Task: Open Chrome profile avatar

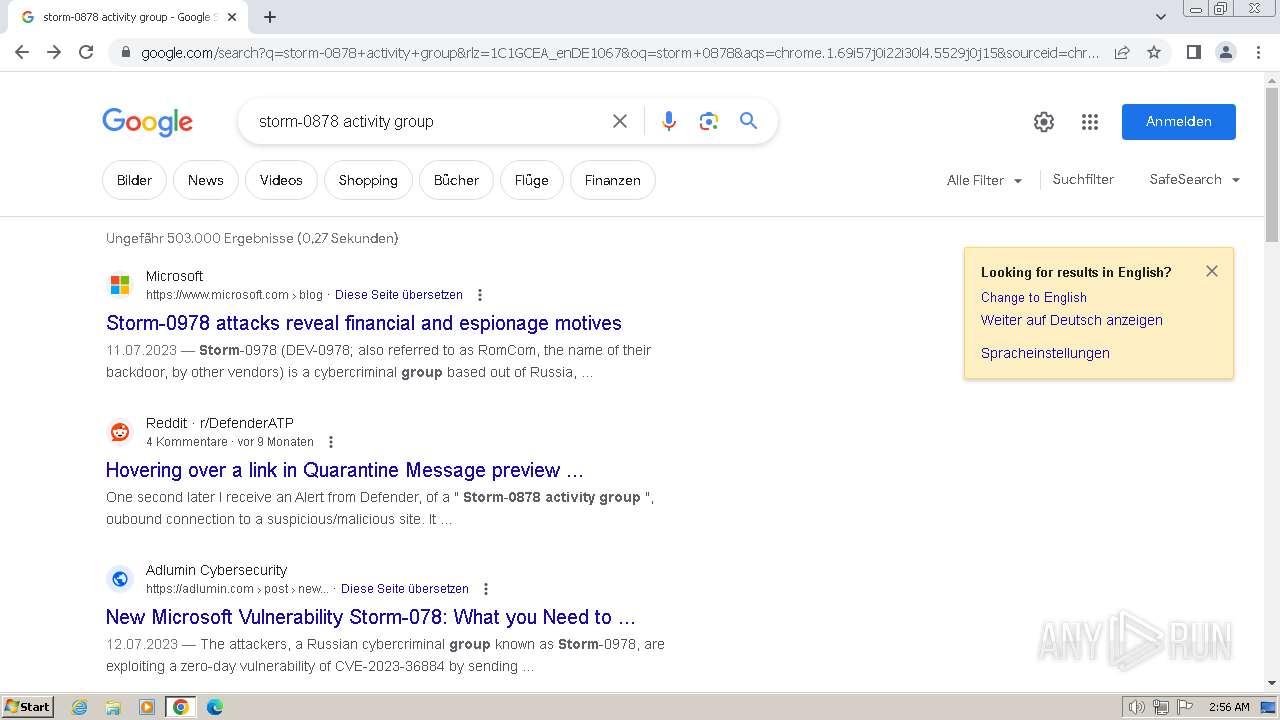Action: 1225,52
